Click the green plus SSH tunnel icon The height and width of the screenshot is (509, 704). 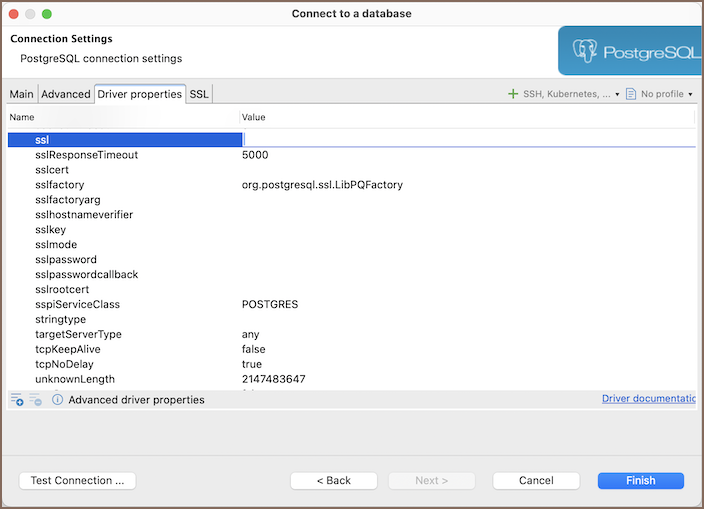coord(513,94)
